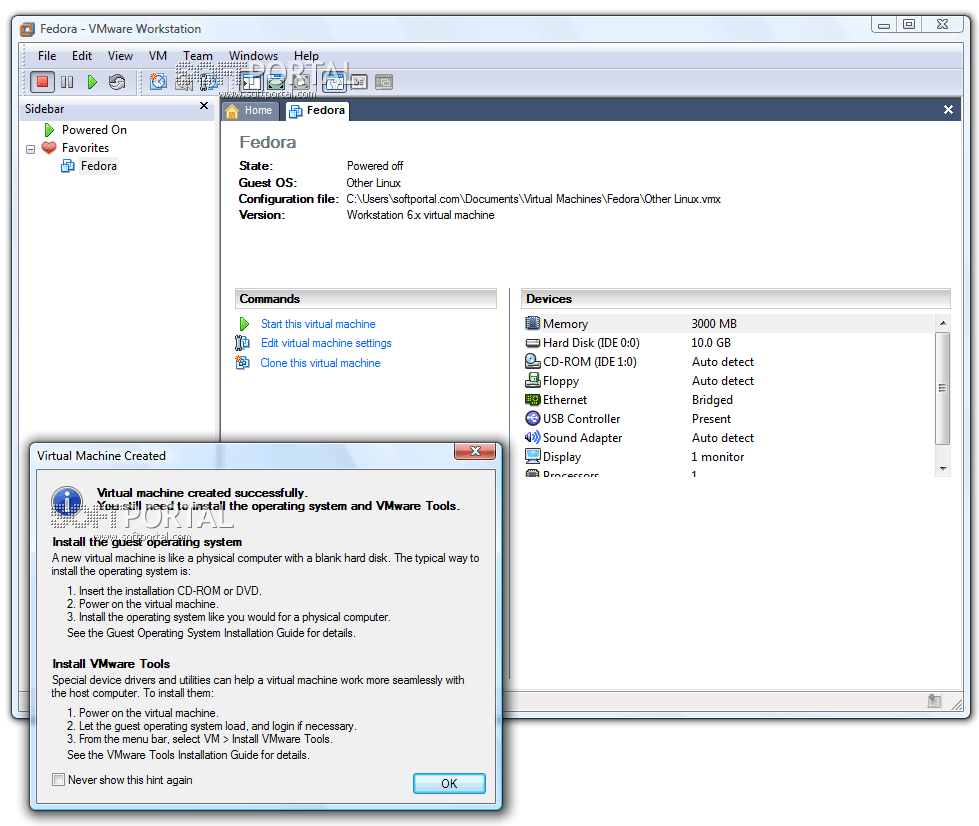Viewport: 979px width, 826px height.
Task: Open the Team menu
Action: (198, 56)
